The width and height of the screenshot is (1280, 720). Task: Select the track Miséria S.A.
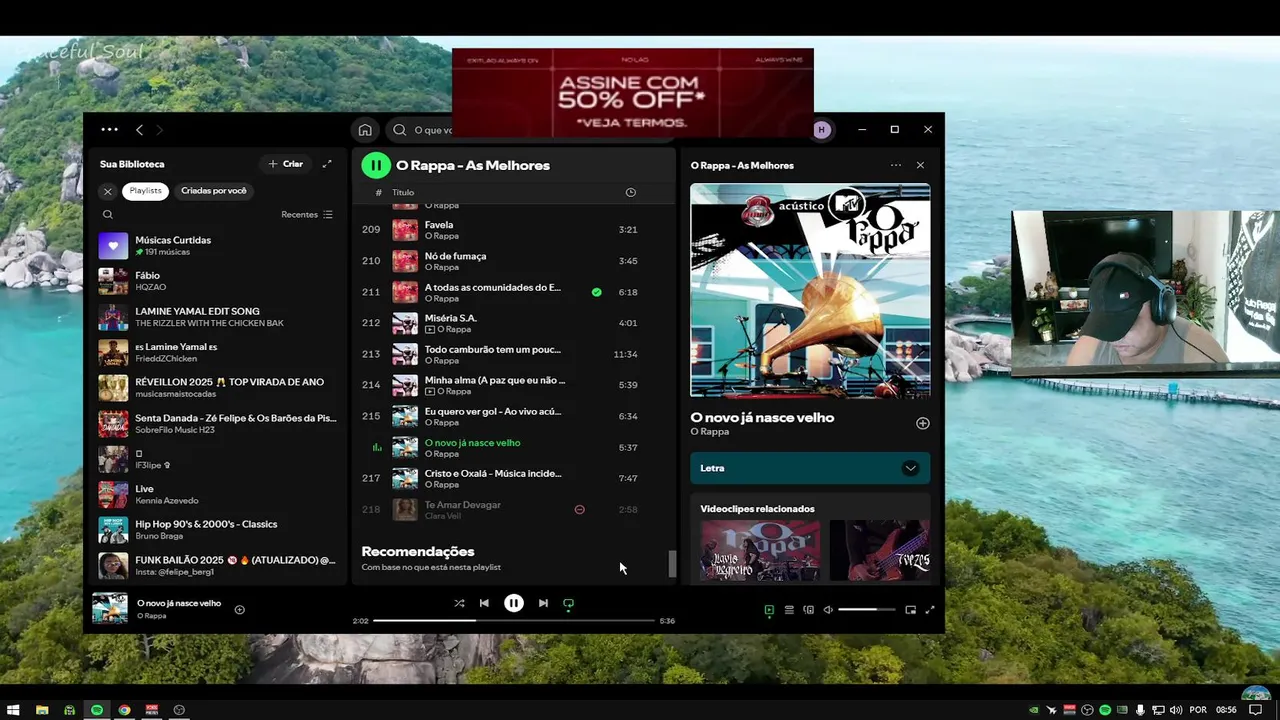coord(515,323)
